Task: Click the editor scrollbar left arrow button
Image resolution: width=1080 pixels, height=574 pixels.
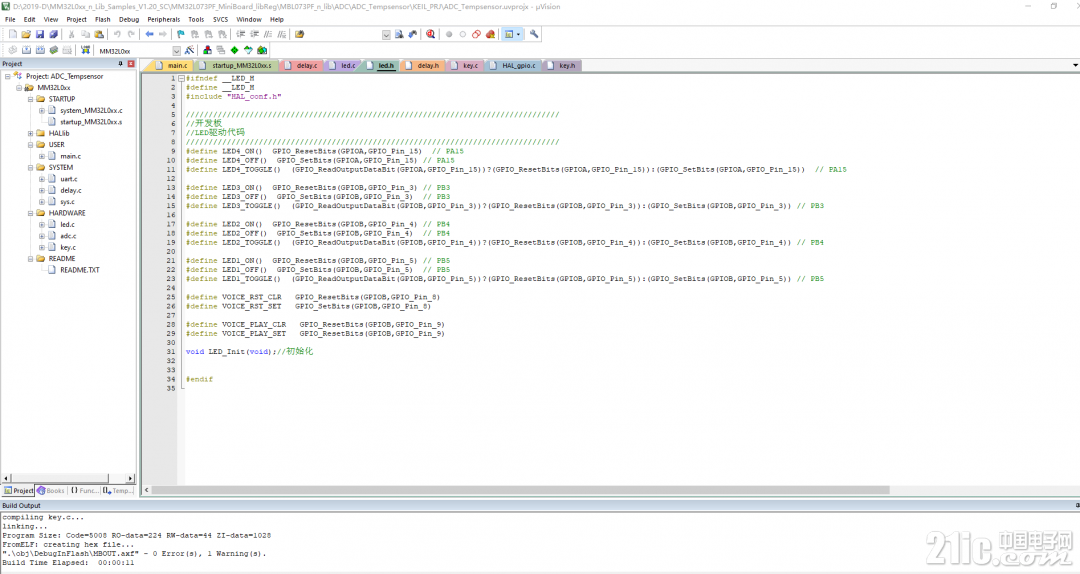Action: click(x=146, y=490)
